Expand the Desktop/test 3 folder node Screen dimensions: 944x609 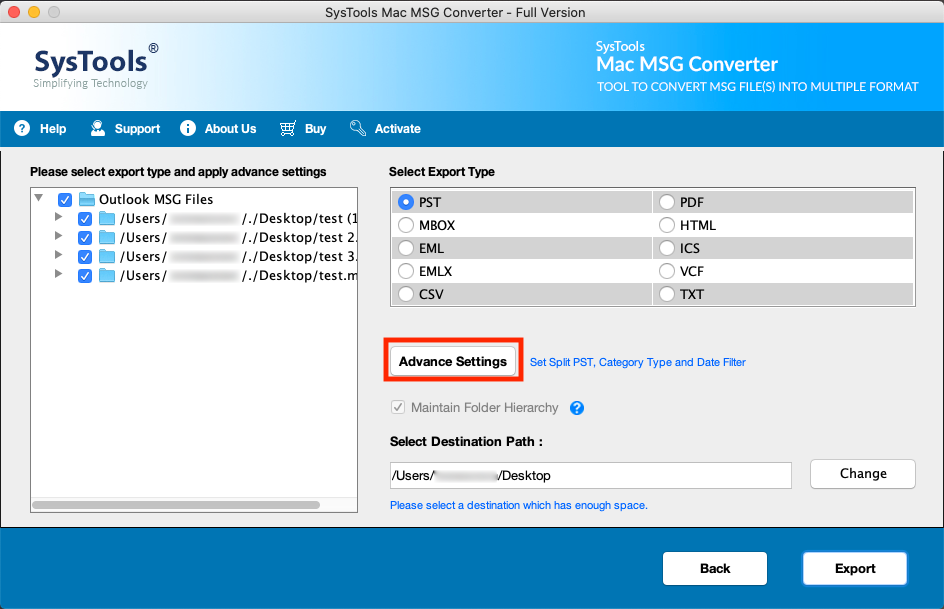point(58,255)
